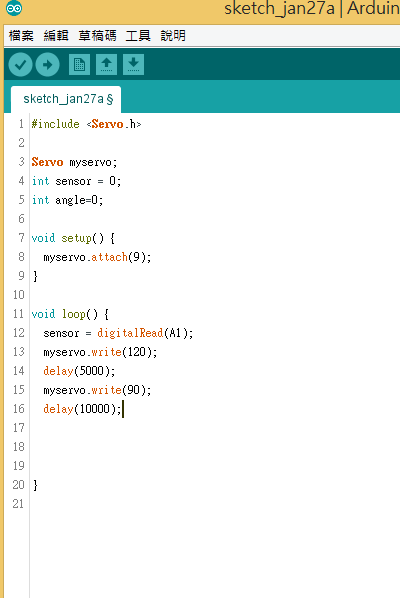The height and width of the screenshot is (598, 400).
Task: Click the digitalRead(A1) code line
Action: pos(118,333)
